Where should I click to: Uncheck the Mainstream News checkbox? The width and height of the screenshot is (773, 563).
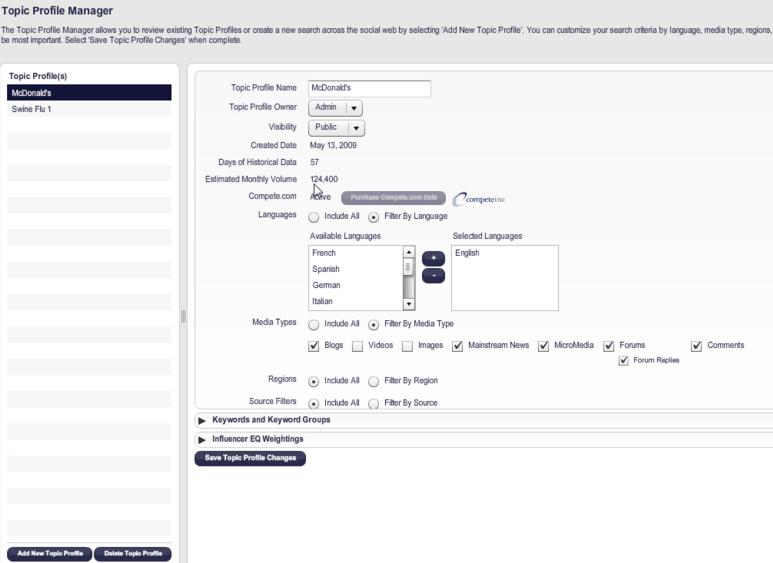pos(457,346)
